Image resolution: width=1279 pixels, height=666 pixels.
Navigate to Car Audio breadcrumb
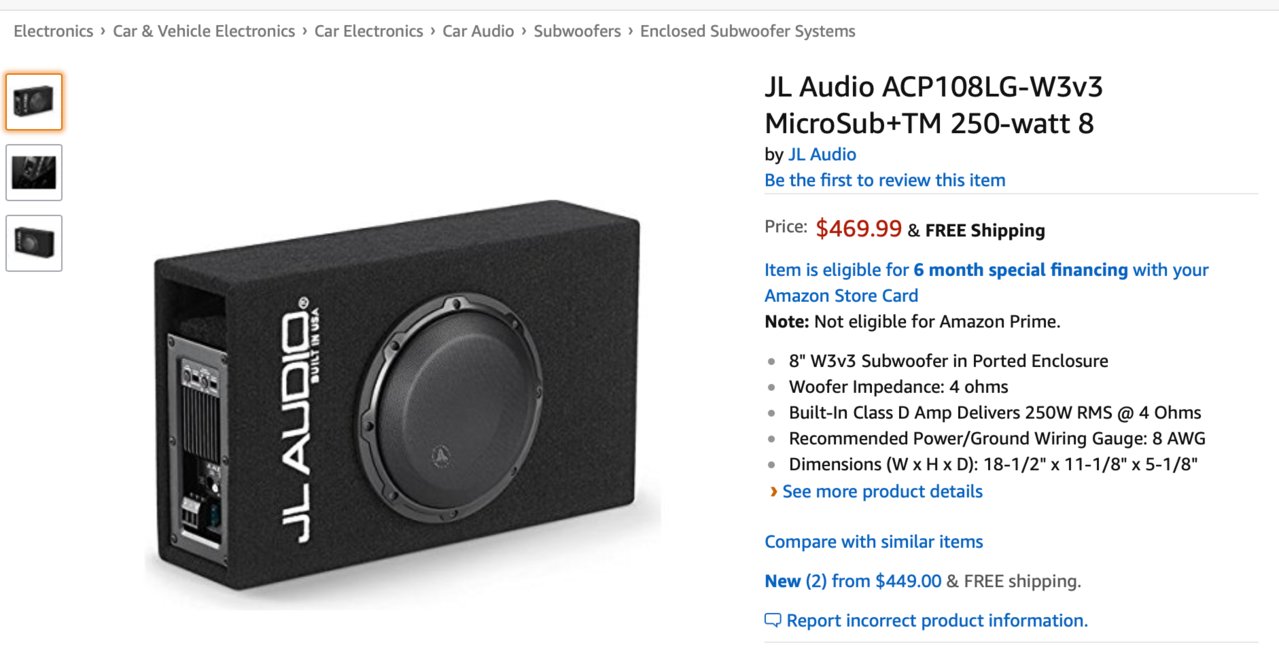(478, 31)
